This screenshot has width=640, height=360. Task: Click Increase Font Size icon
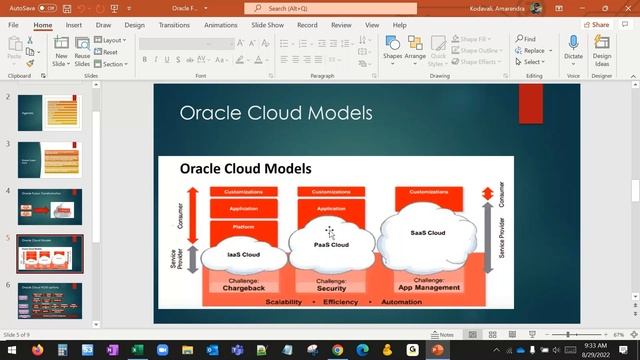coord(241,43)
